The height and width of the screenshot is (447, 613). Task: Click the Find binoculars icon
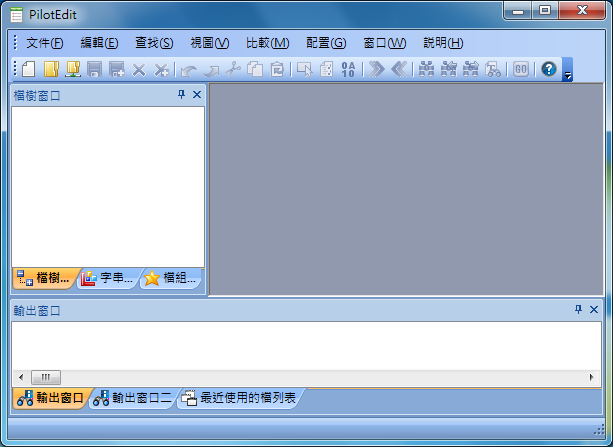[x=427, y=69]
